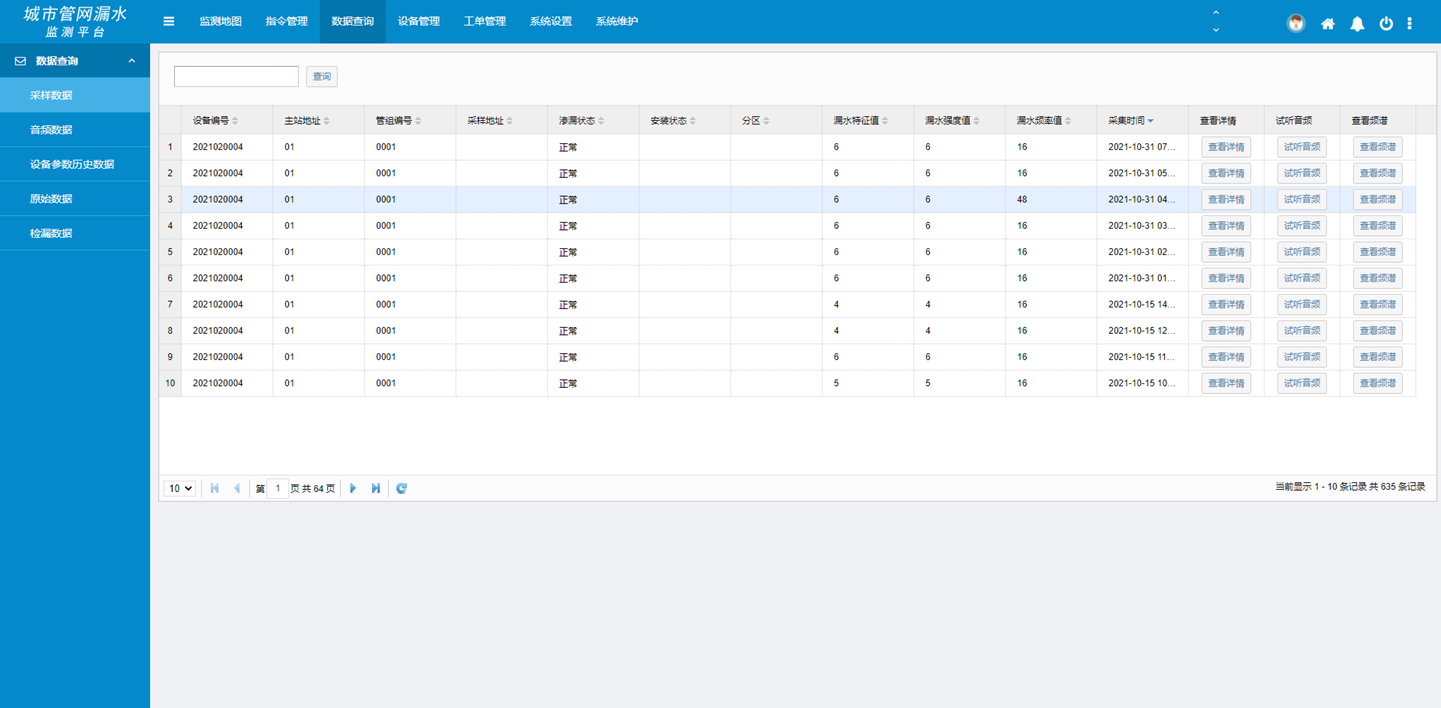Open the home icon in header

point(1328,24)
